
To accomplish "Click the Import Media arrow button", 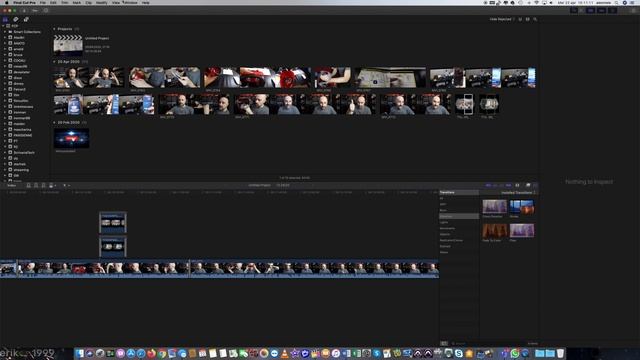I will (24, 10).
